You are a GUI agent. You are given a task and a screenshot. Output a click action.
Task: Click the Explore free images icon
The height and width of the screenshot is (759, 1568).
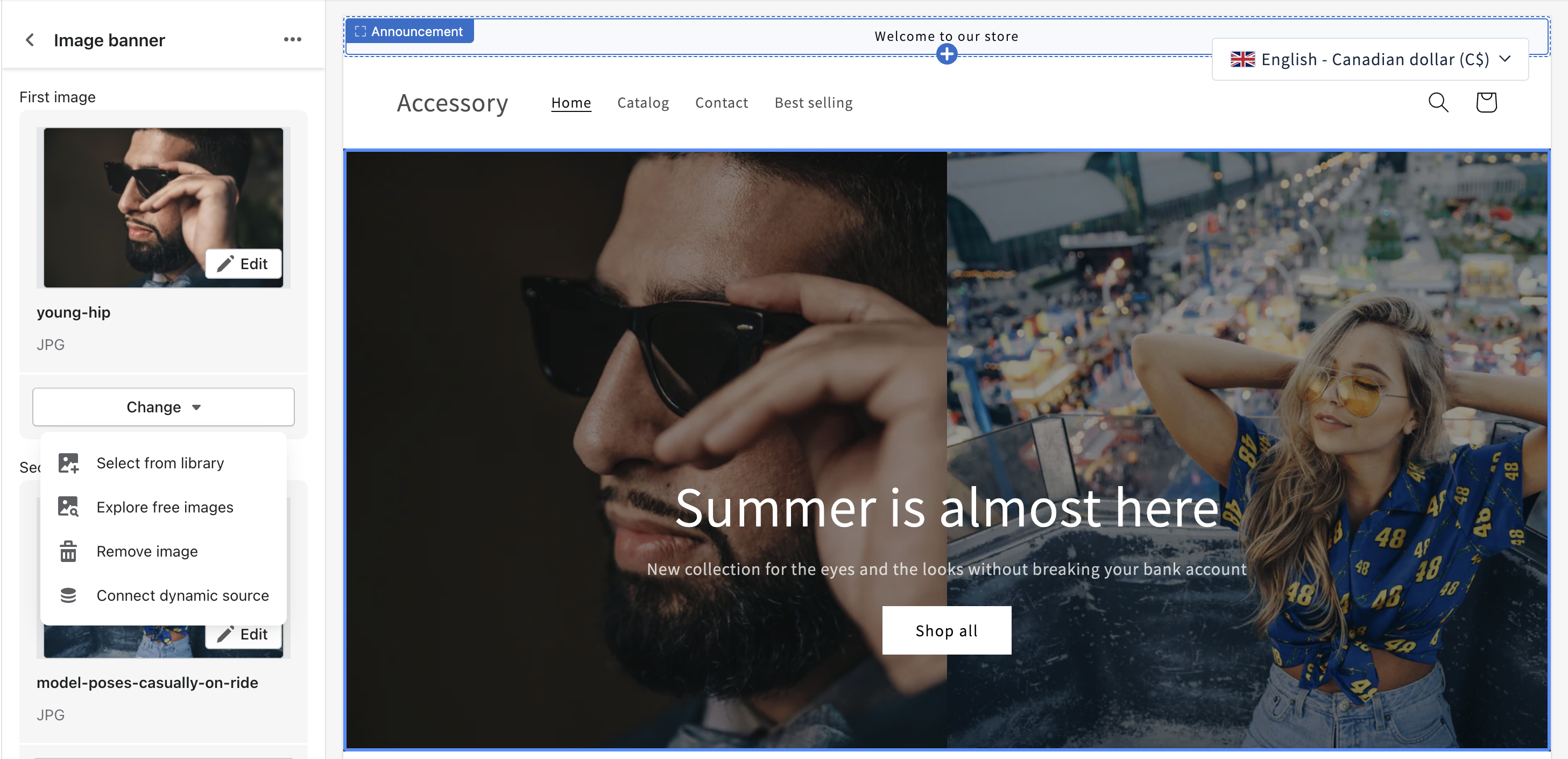[68, 507]
